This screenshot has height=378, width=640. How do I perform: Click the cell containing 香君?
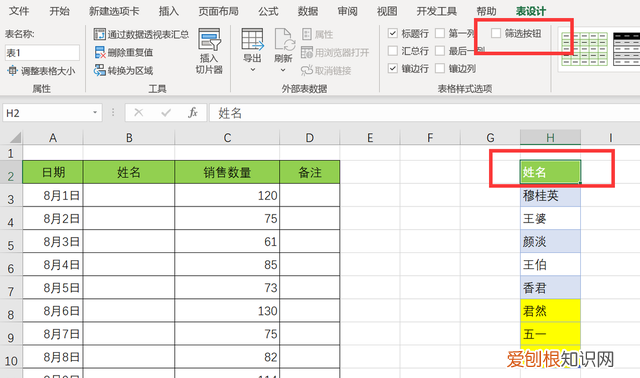pos(550,288)
